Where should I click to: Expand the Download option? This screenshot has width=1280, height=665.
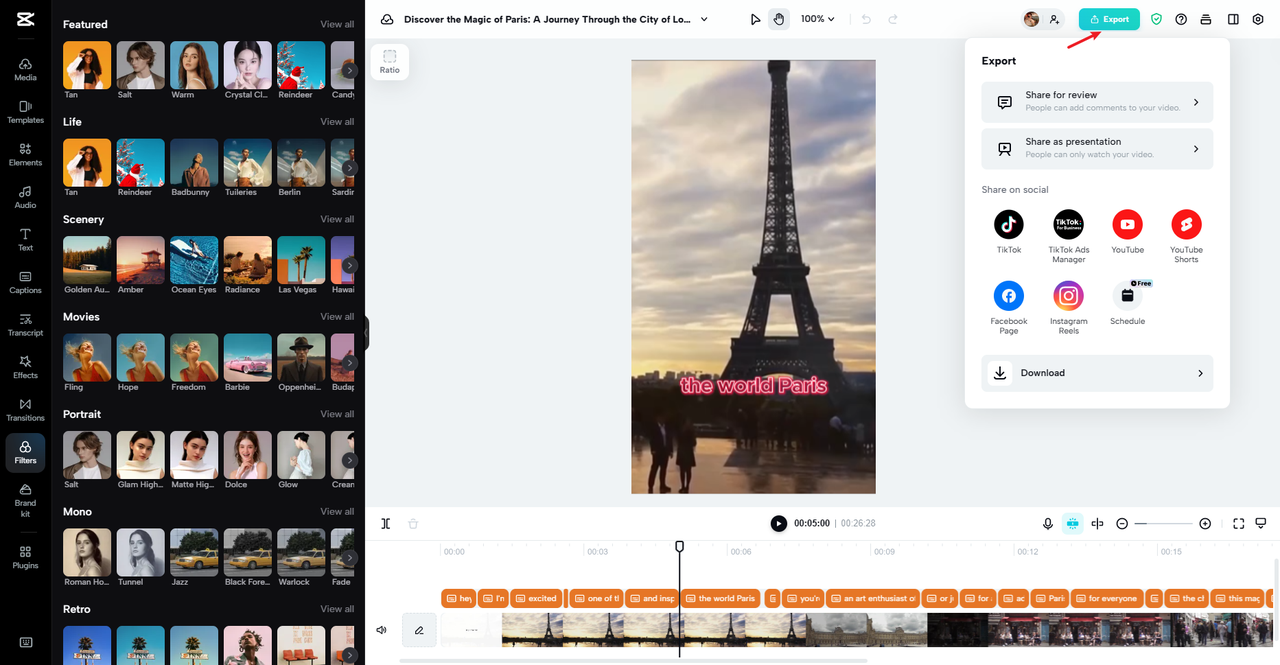click(x=1097, y=373)
